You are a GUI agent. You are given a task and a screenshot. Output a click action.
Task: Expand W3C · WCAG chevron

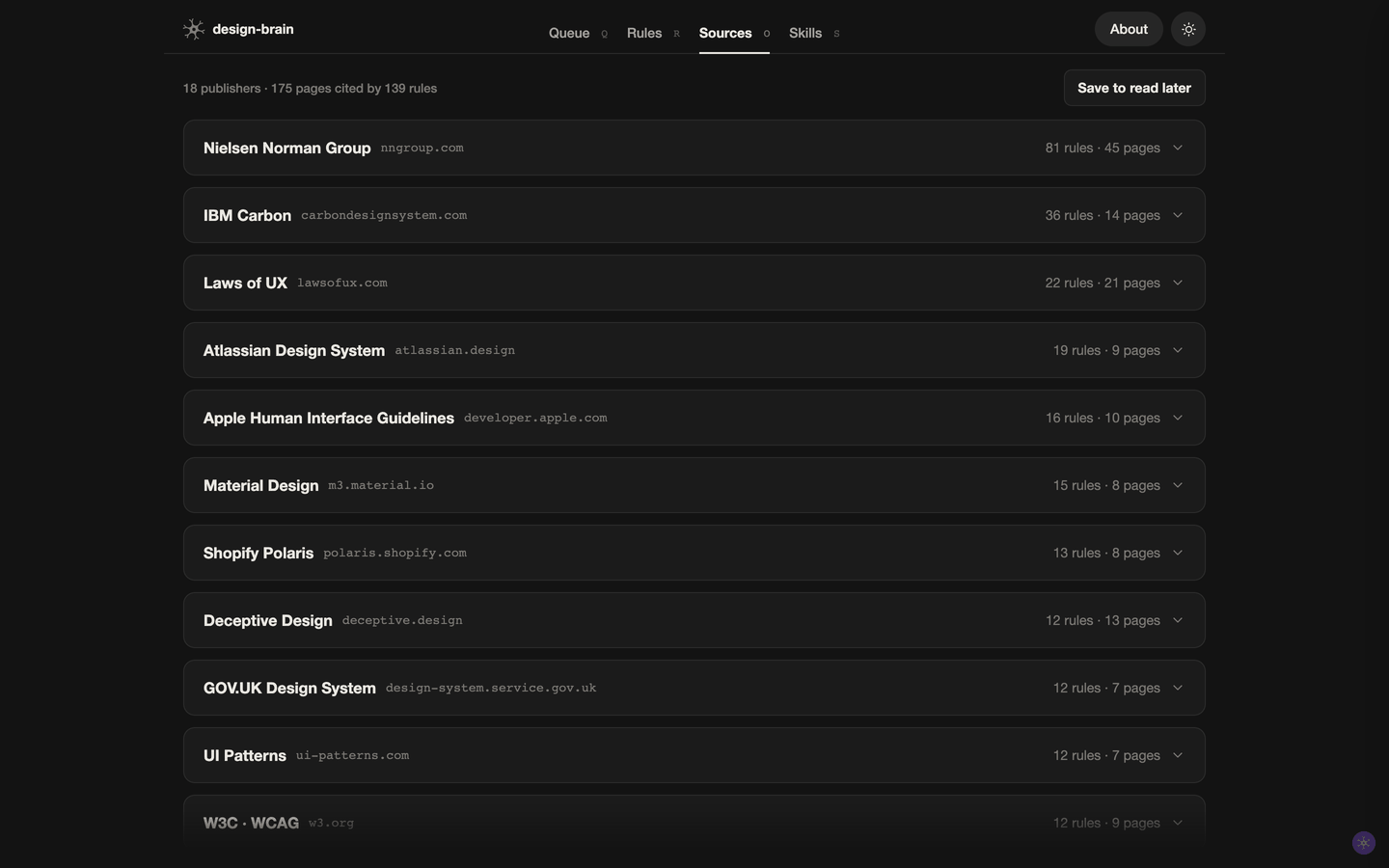tap(1178, 823)
